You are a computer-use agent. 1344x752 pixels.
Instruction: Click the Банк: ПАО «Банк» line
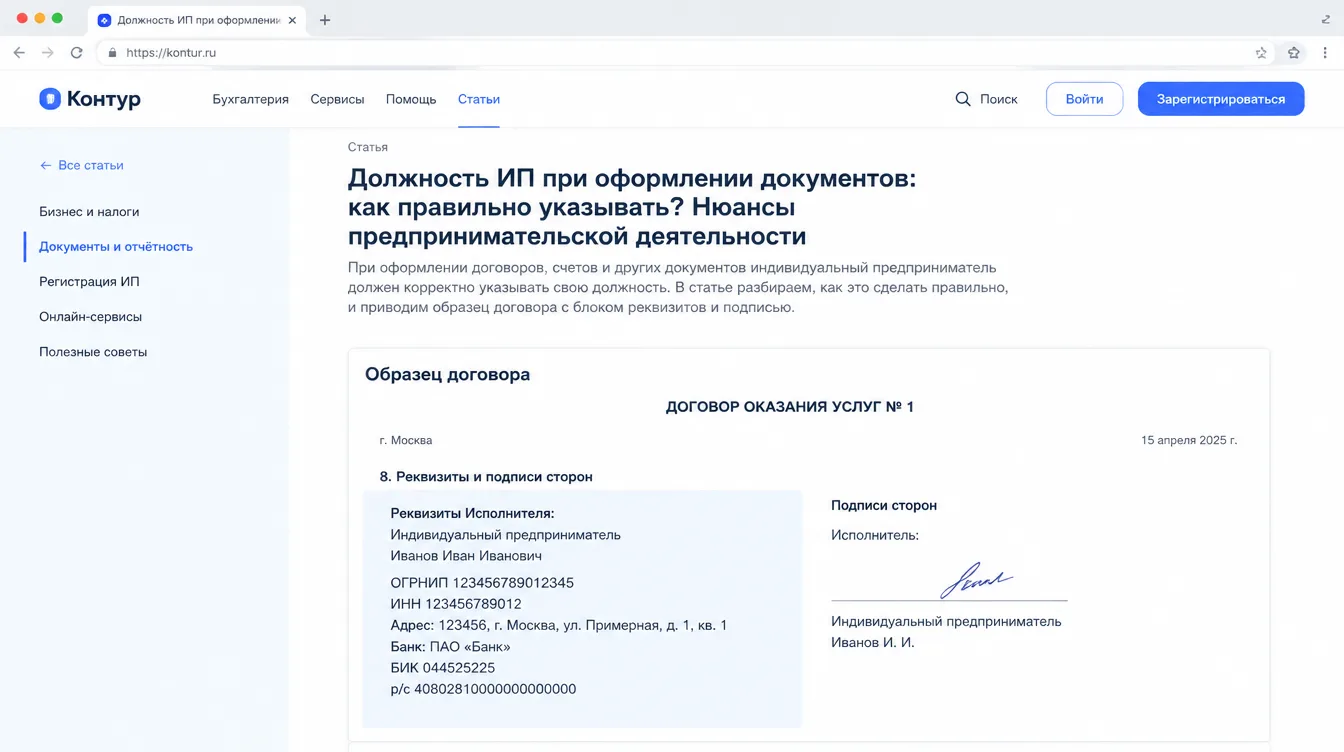[x=450, y=647]
